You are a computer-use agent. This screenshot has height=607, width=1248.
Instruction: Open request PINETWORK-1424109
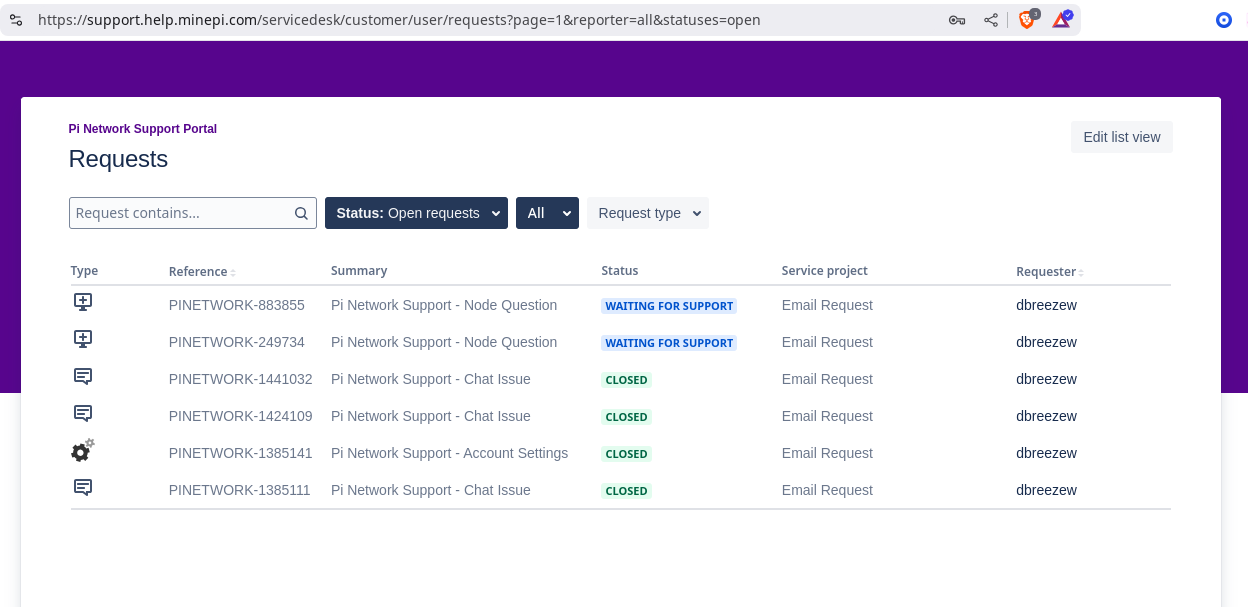point(241,416)
